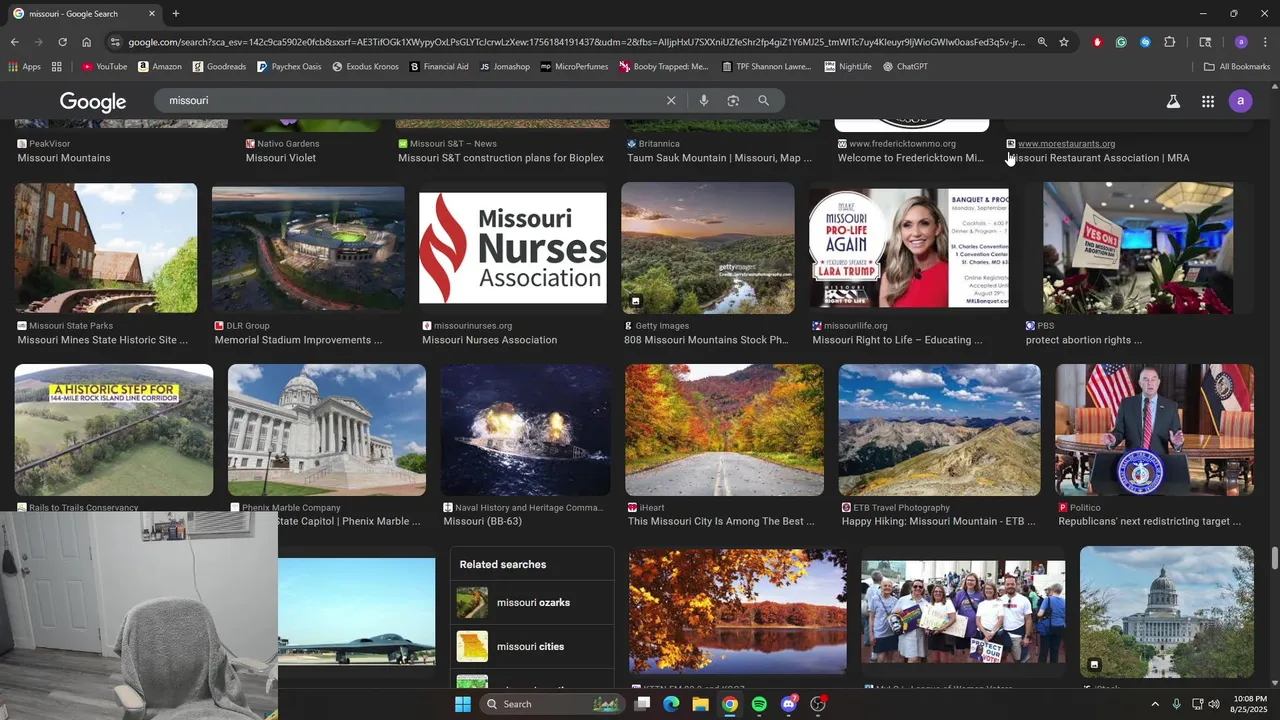The width and height of the screenshot is (1280, 720).
Task: Open the Rails to Trails Conservancy image
Action: point(114,430)
